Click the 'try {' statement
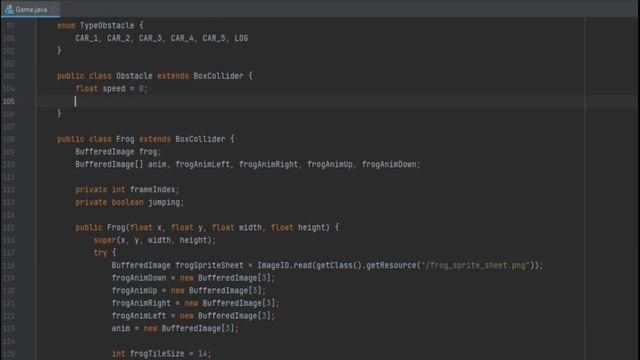 pos(104,253)
